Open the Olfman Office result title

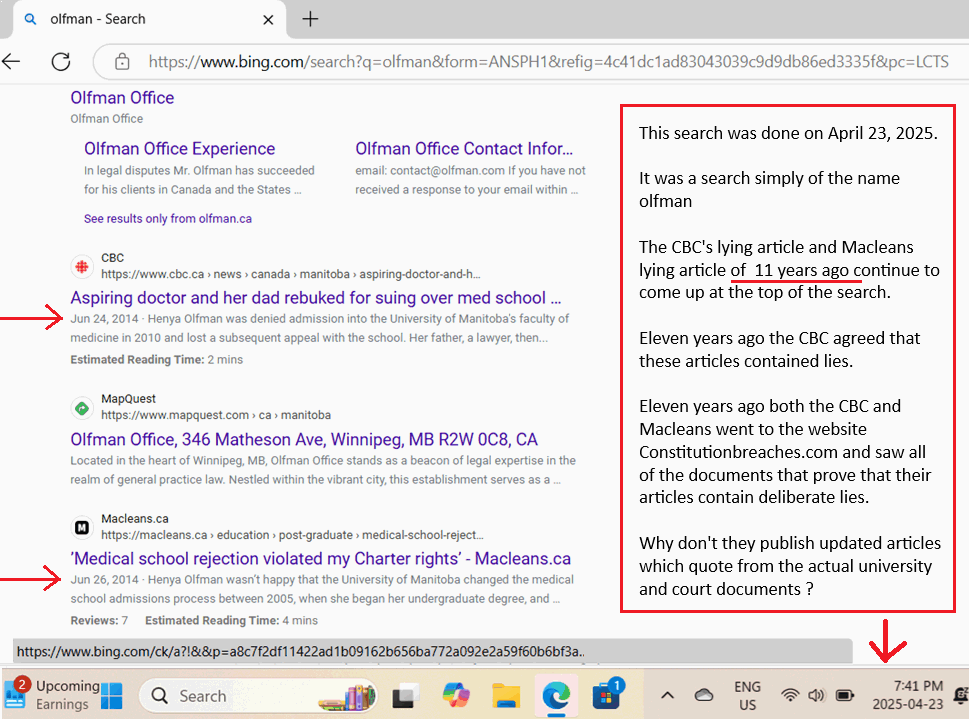point(122,98)
